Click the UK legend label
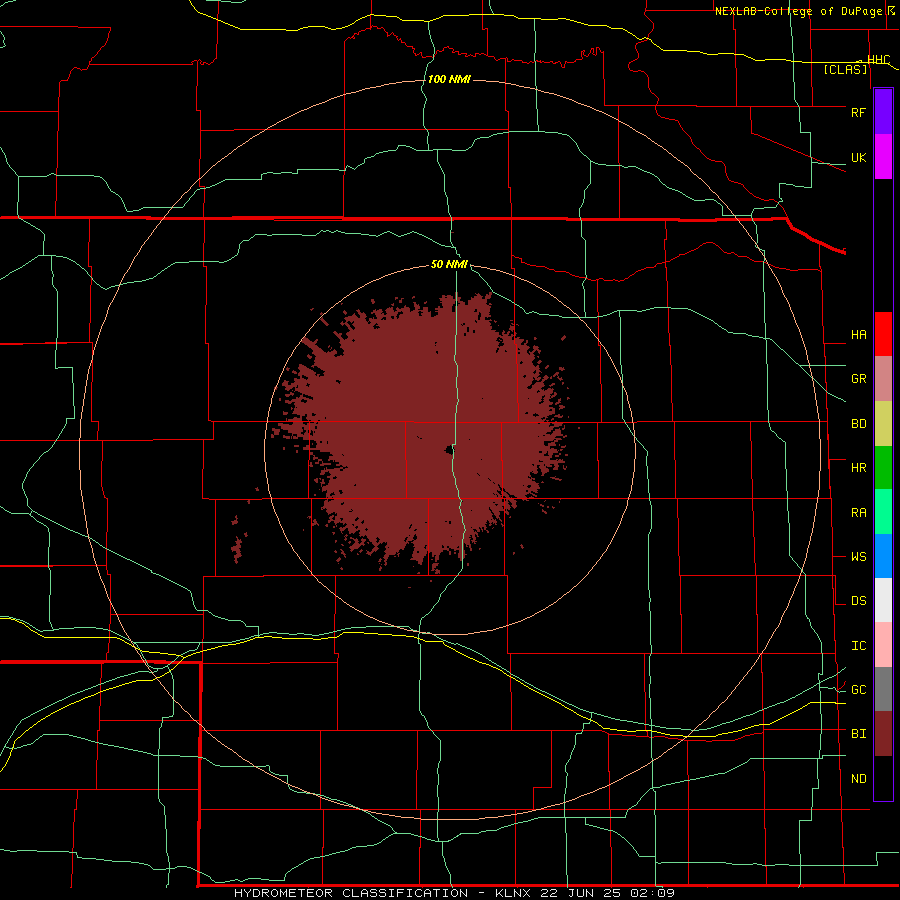Viewport: 900px width, 900px height. coord(858,157)
